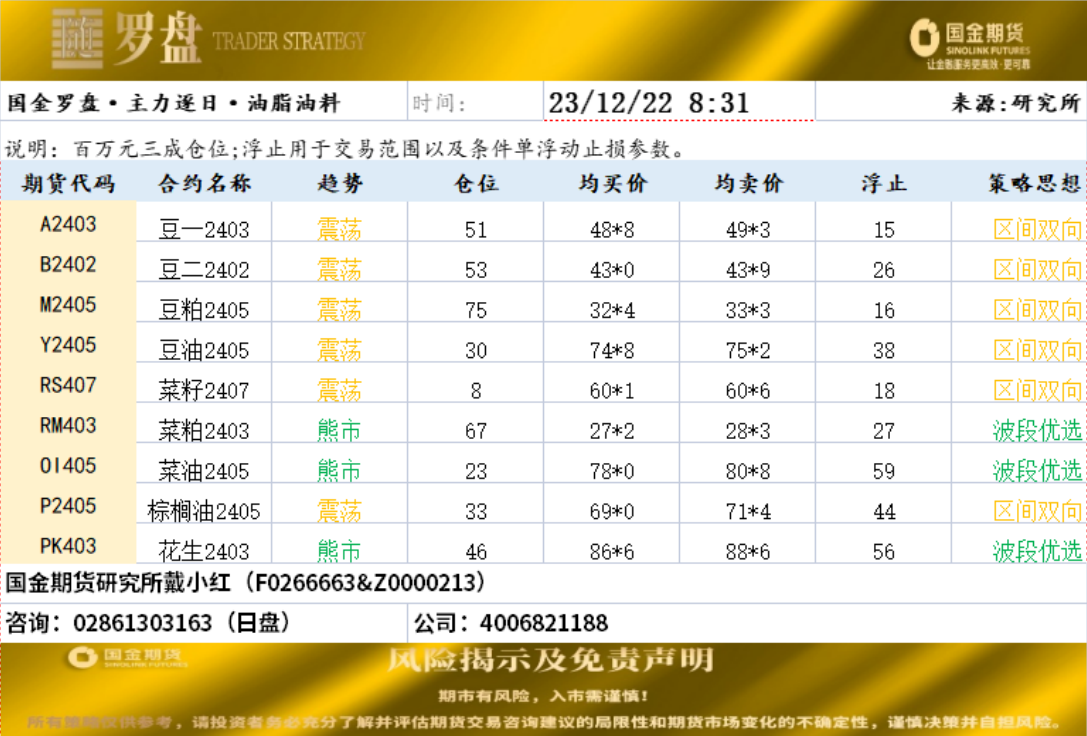Click the 均卖价 column header
1087x736 pixels.
click(x=748, y=184)
